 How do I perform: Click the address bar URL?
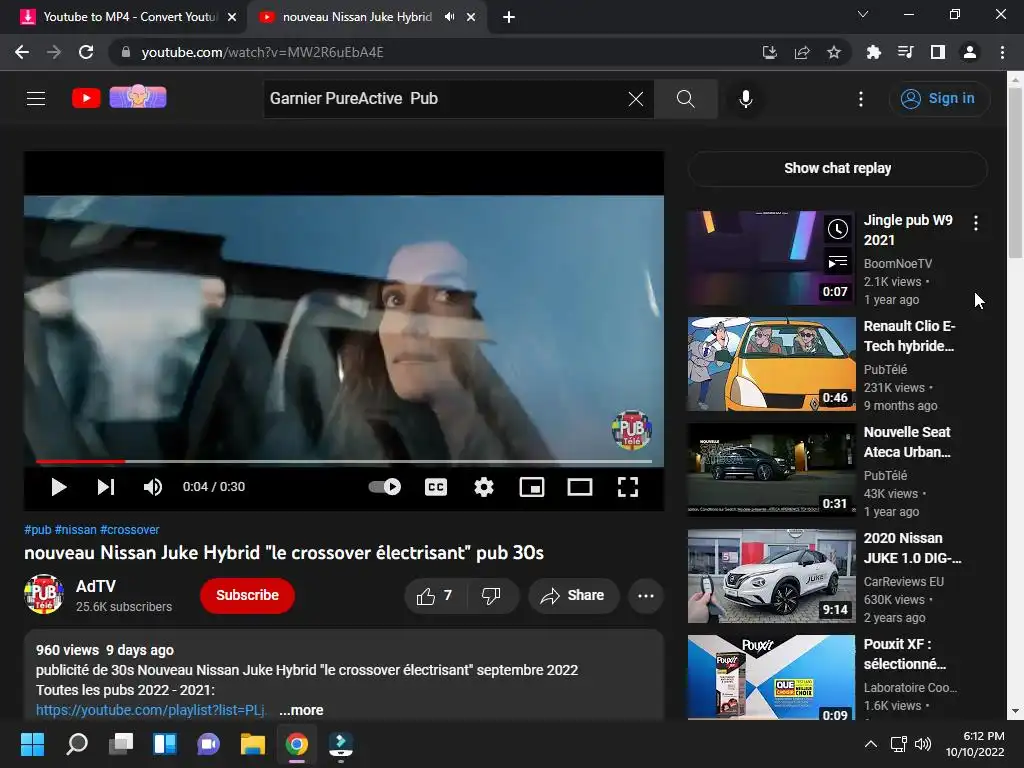[262, 52]
